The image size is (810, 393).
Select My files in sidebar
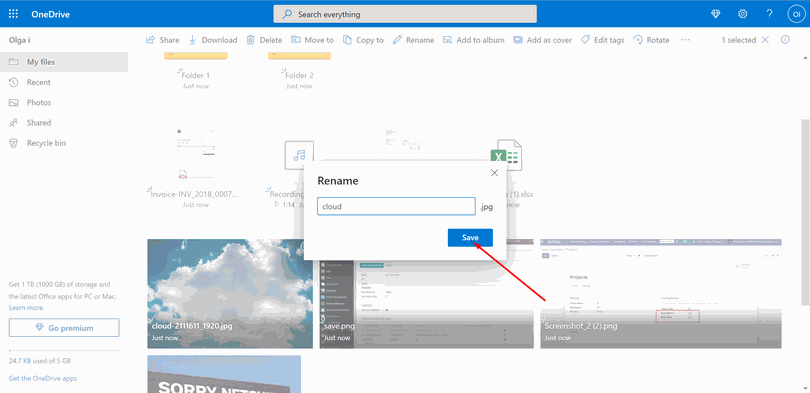(64, 62)
